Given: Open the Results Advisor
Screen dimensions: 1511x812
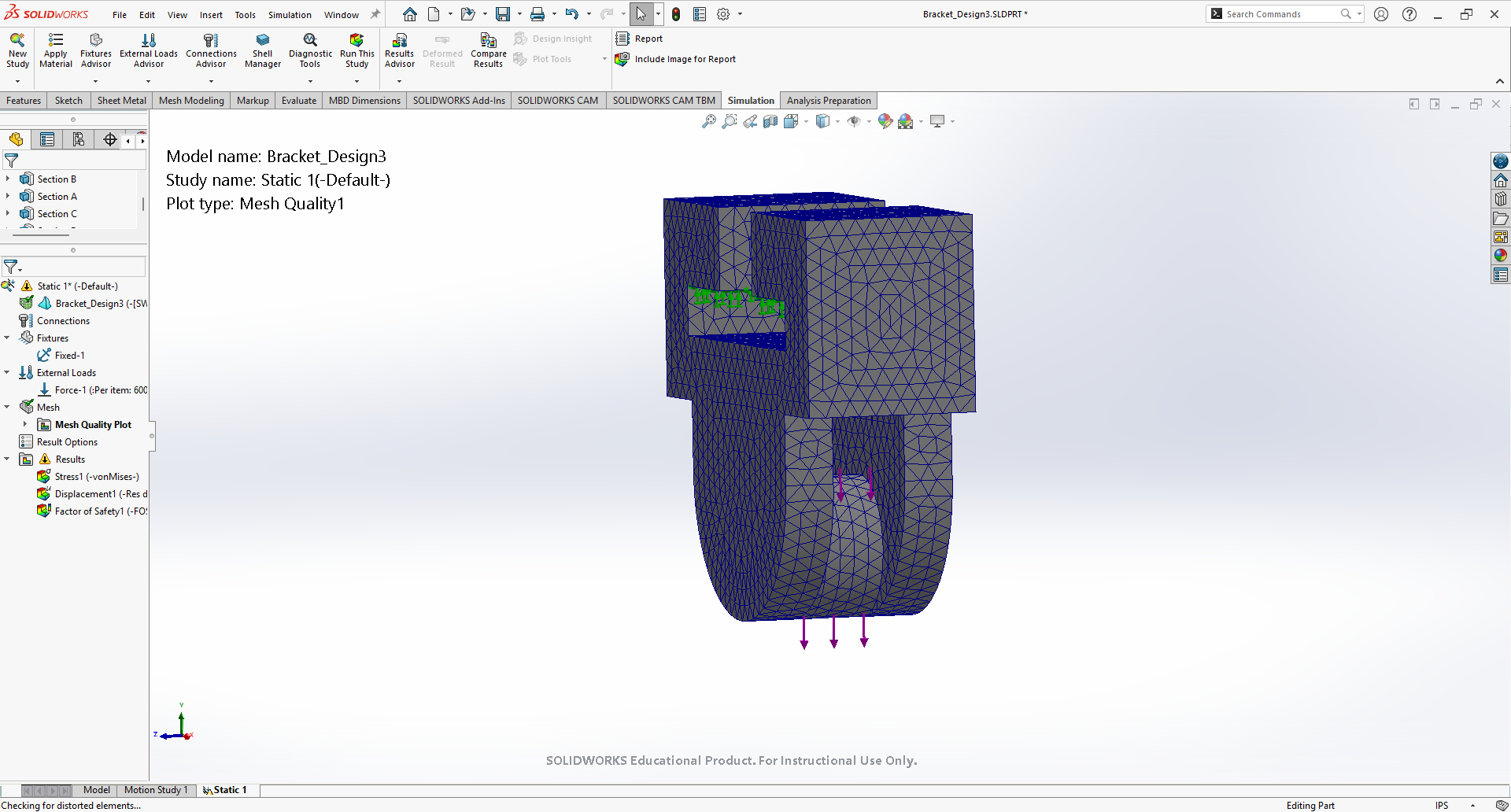Looking at the screenshot, I should (399, 50).
